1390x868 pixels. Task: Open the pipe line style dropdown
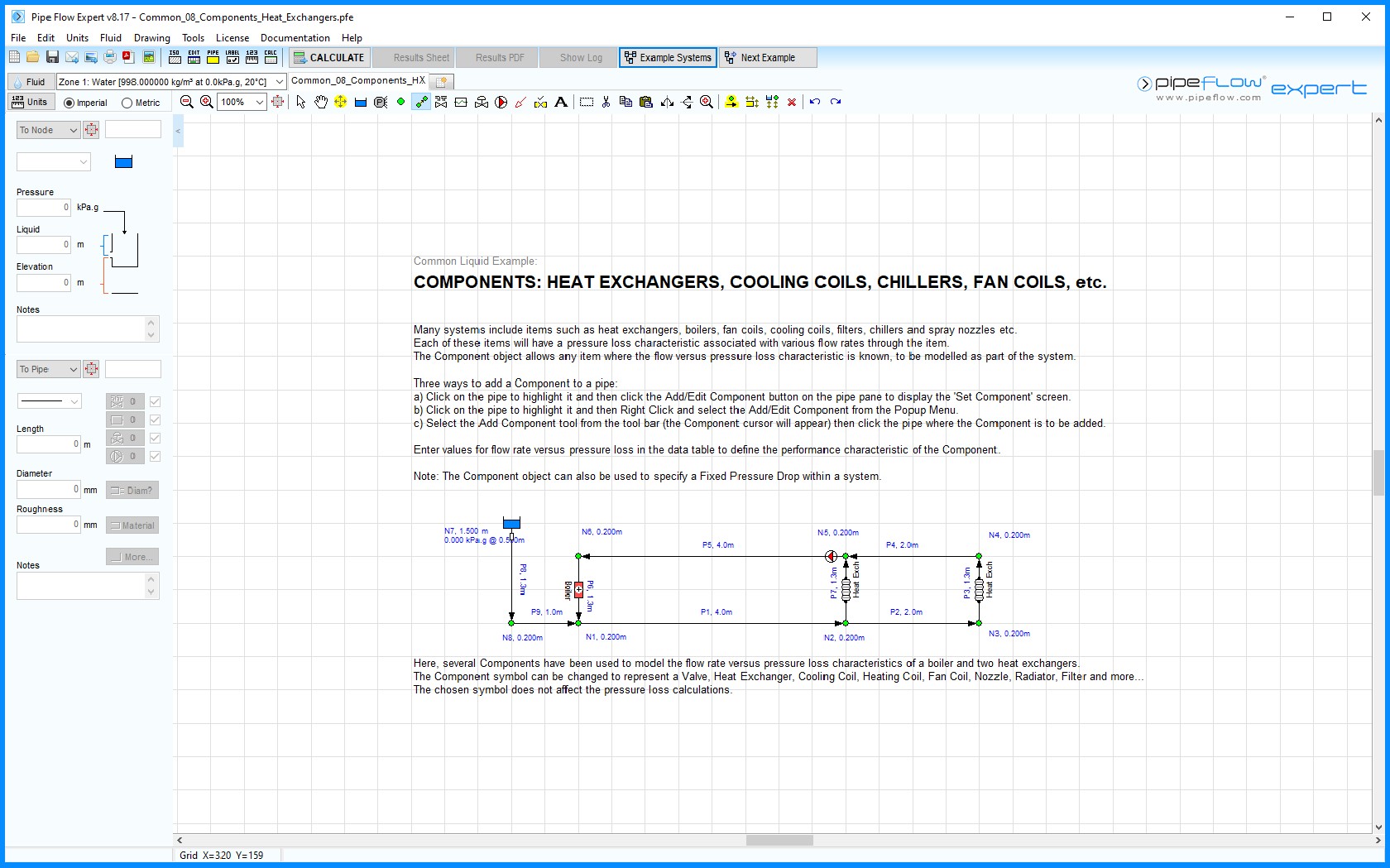[49, 401]
